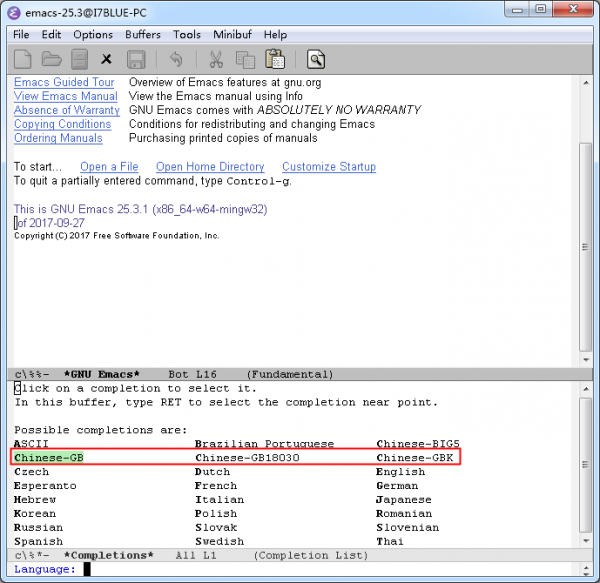Choose the Czech language completion
This screenshot has height=583, width=600.
pos(31,472)
